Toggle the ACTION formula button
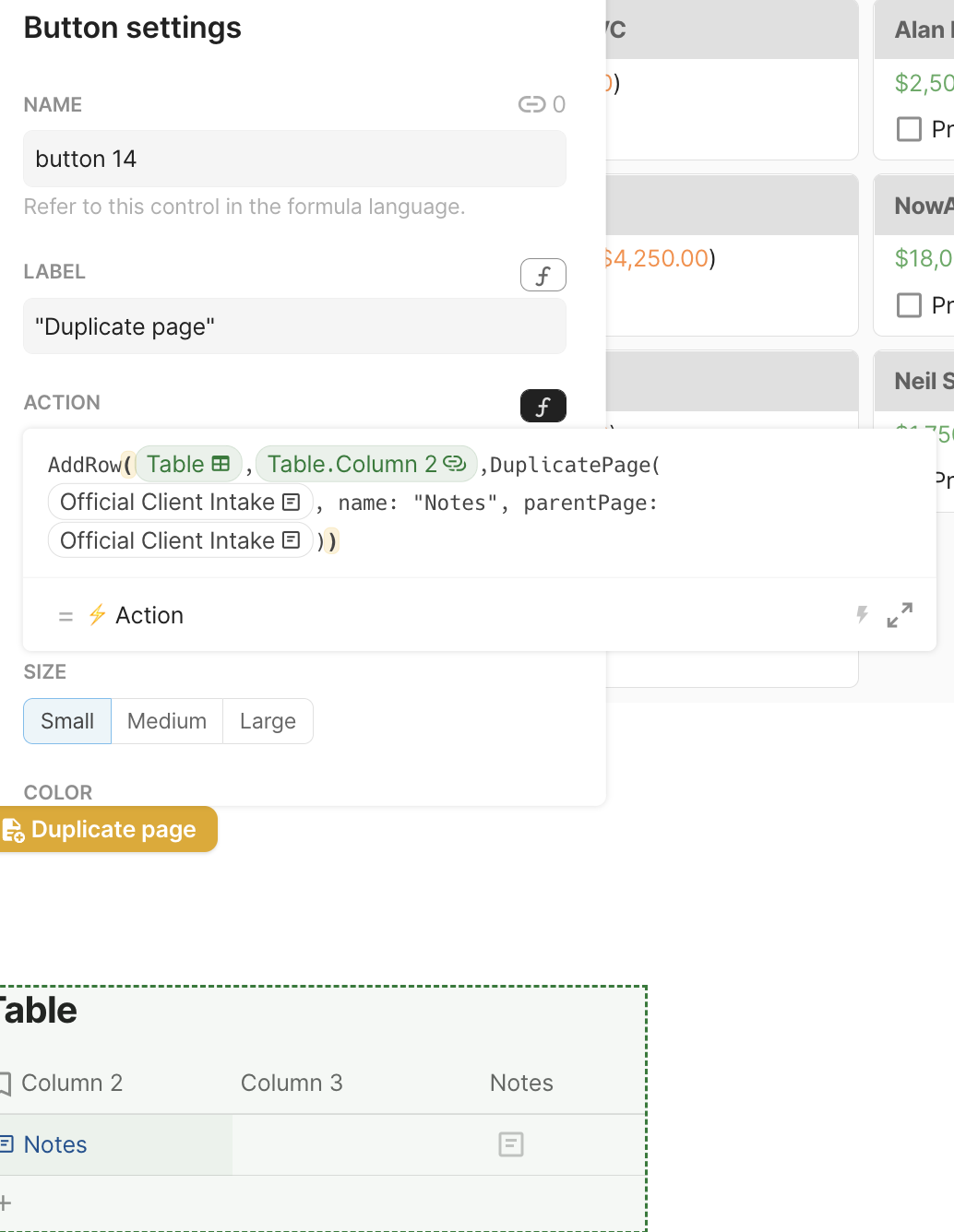 tap(543, 406)
